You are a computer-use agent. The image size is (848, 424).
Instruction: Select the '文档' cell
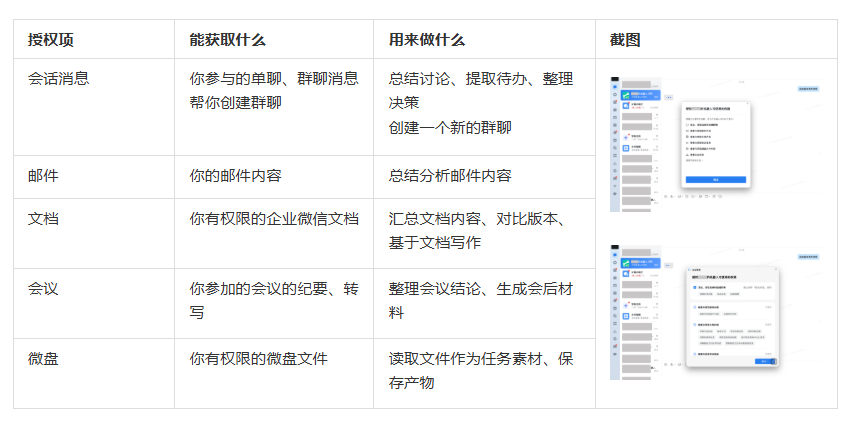pyautogui.click(x=94, y=233)
